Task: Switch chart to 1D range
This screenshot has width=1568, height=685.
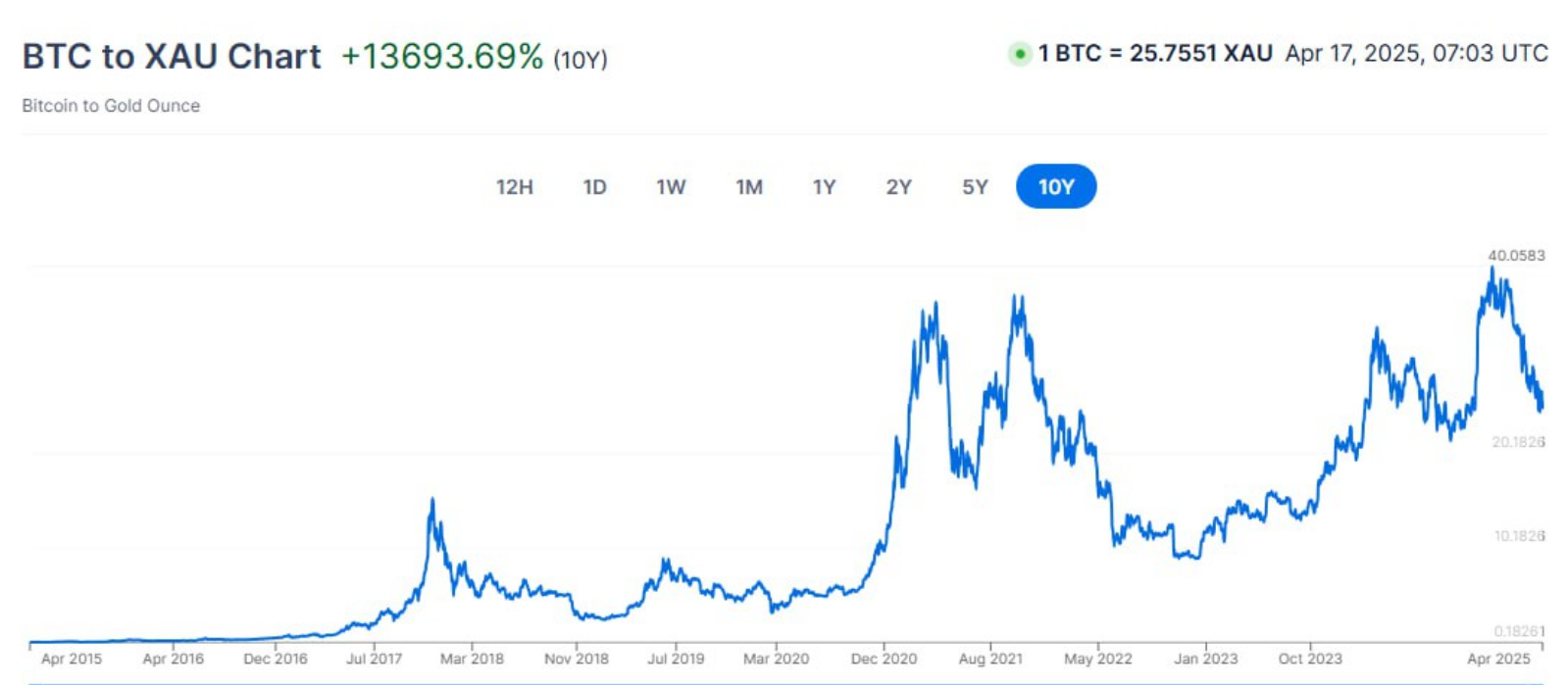Action: pyautogui.click(x=594, y=187)
